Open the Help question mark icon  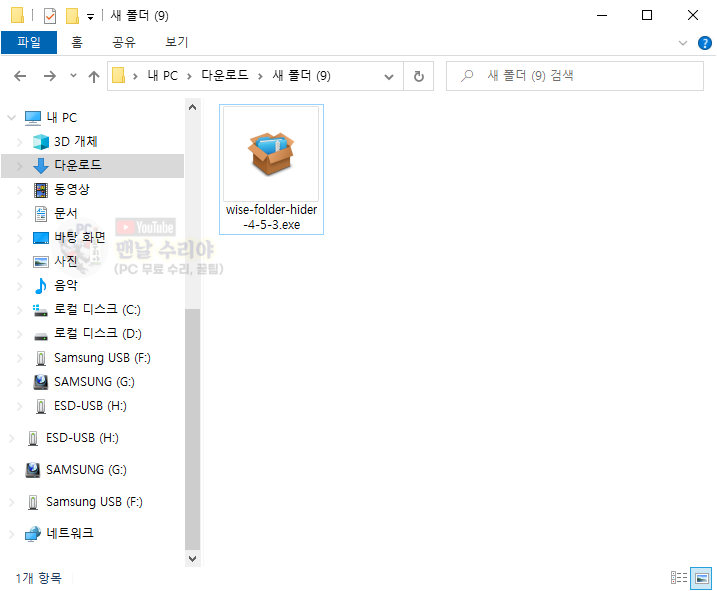point(705,43)
